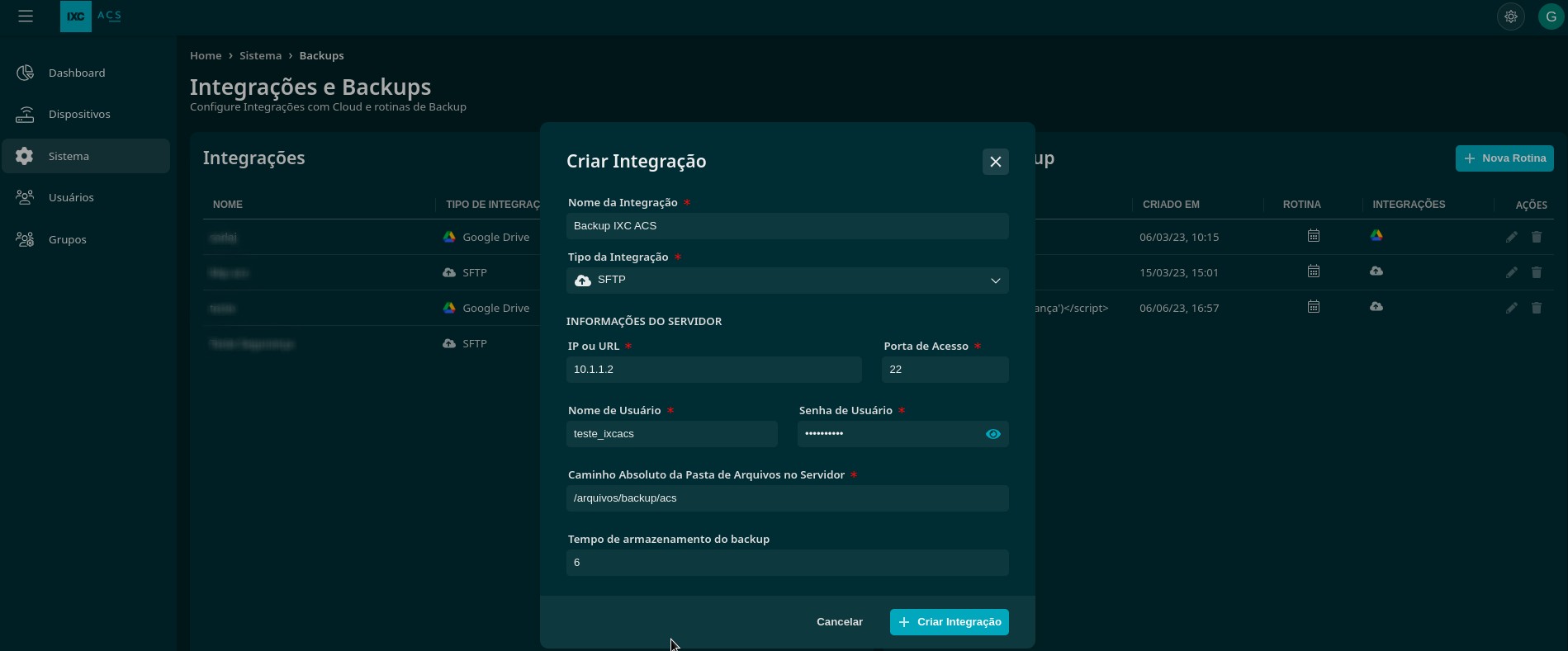The width and height of the screenshot is (1568, 651).
Task: Open routine calendar icon for 06/06/23 row
Action: click(x=1314, y=307)
